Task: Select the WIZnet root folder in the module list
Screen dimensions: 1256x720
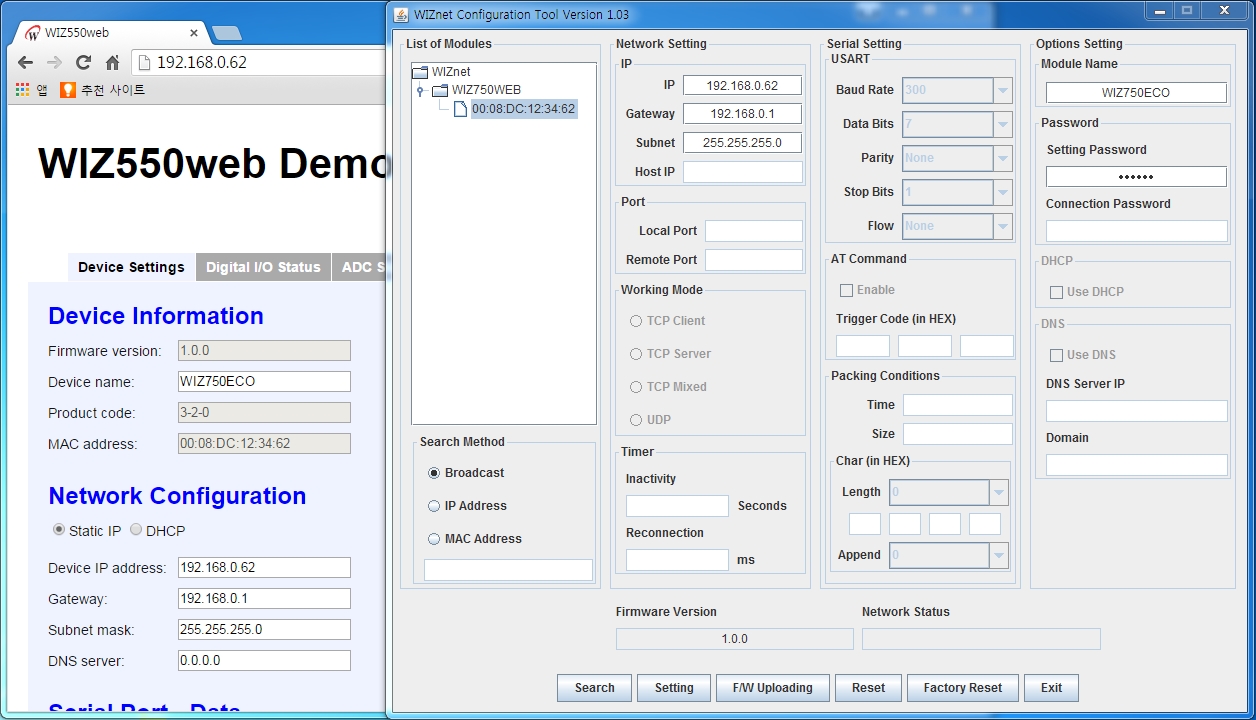Action: (x=441, y=72)
